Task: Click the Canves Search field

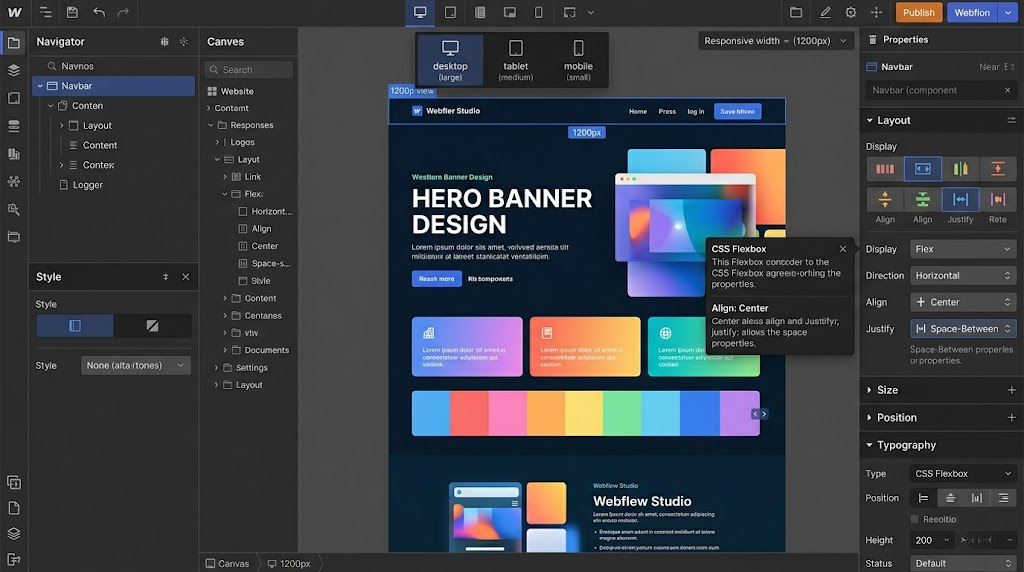Action: point(249,70)
